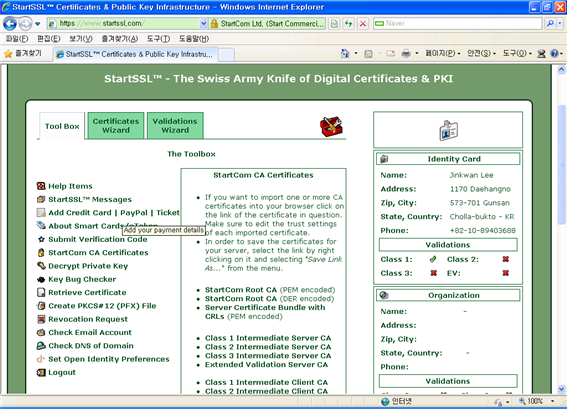Click the globe icon in Organization header
The width and height of the screenshot is (567, 409).
click(384, 295)
